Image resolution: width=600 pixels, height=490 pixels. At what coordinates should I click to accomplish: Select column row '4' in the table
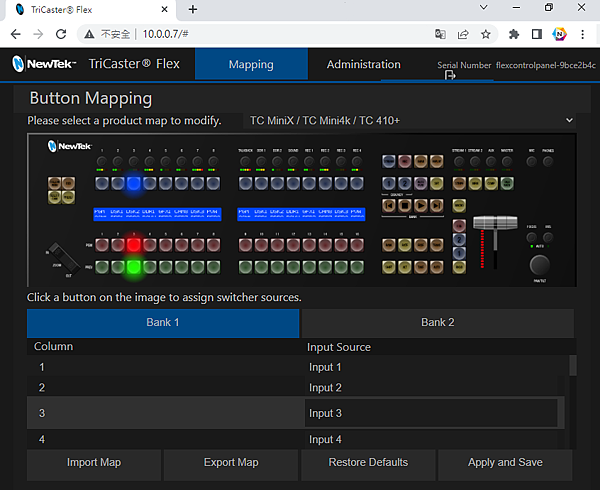(166, 440)
